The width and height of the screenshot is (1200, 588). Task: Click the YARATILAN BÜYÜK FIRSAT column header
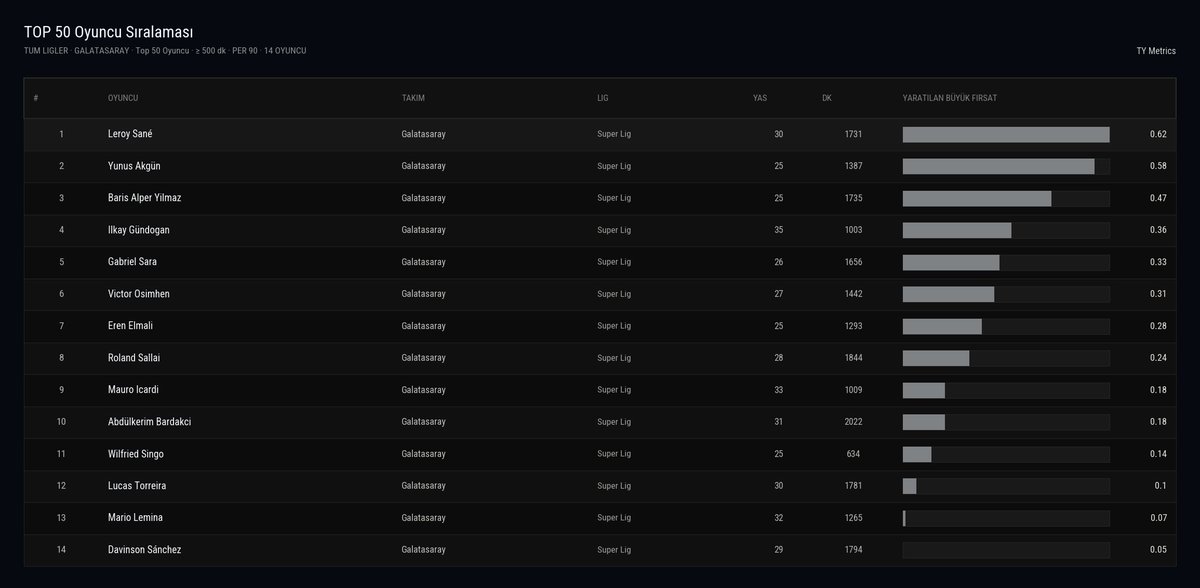pos(950,98)
